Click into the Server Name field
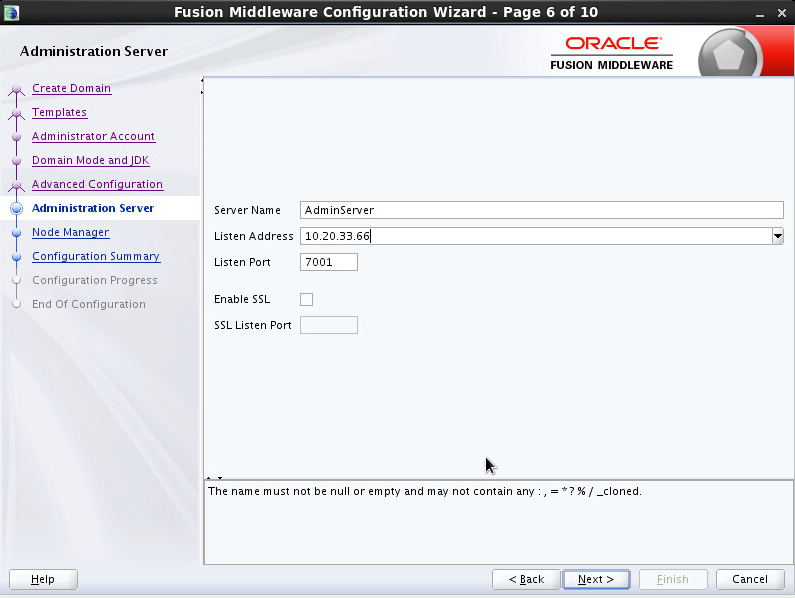 541,210
